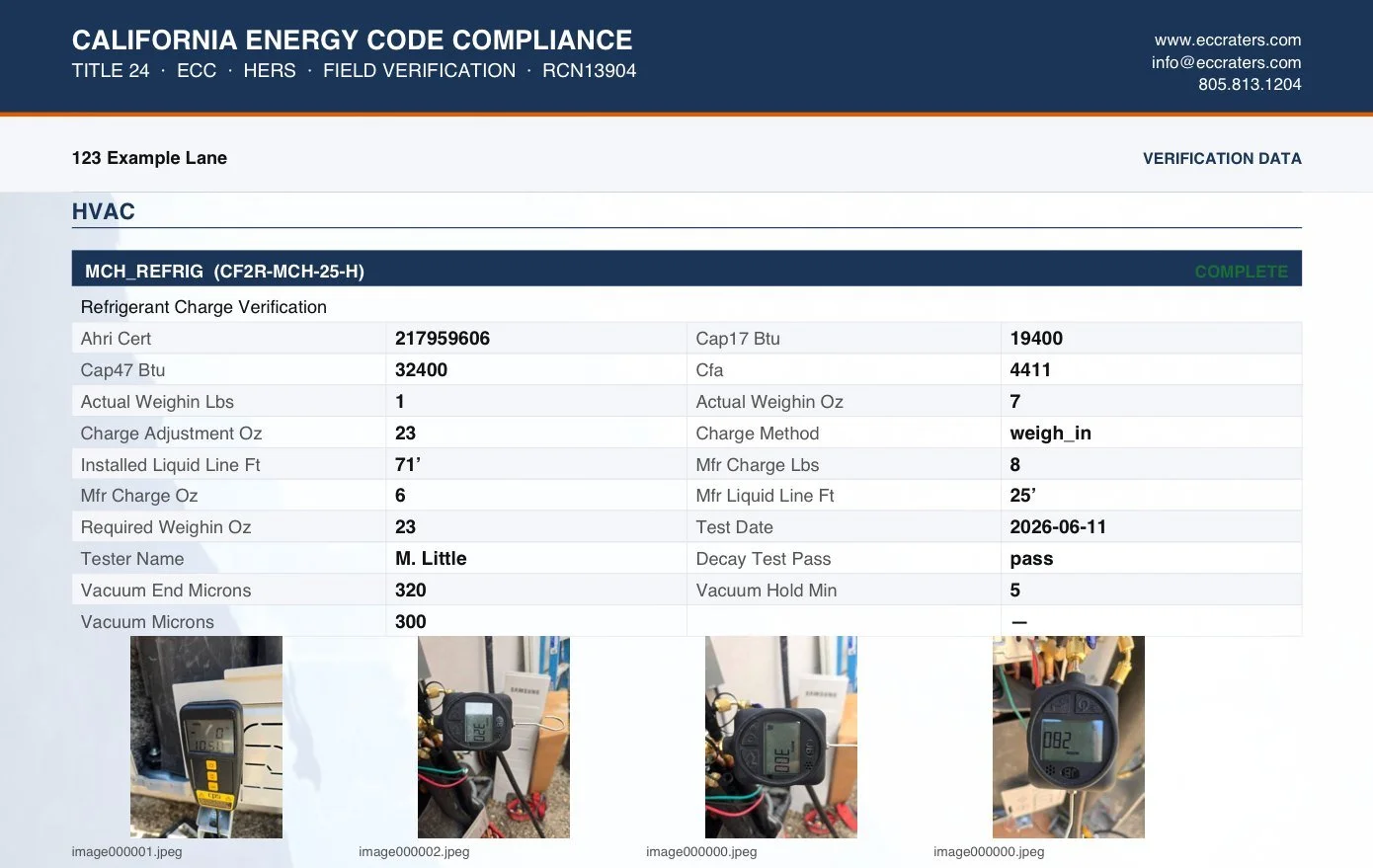
Task: Click the Mfr Charge Oz label
Action: pyautogui.click(x=139, y=496)
